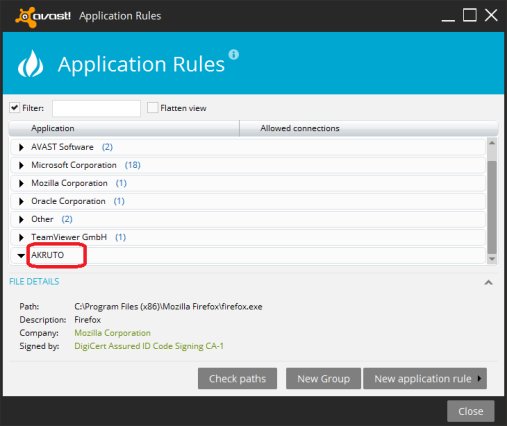Maximize the Application Rules window
The width and height of the screenshot is (507, 426).
(469, 15)
